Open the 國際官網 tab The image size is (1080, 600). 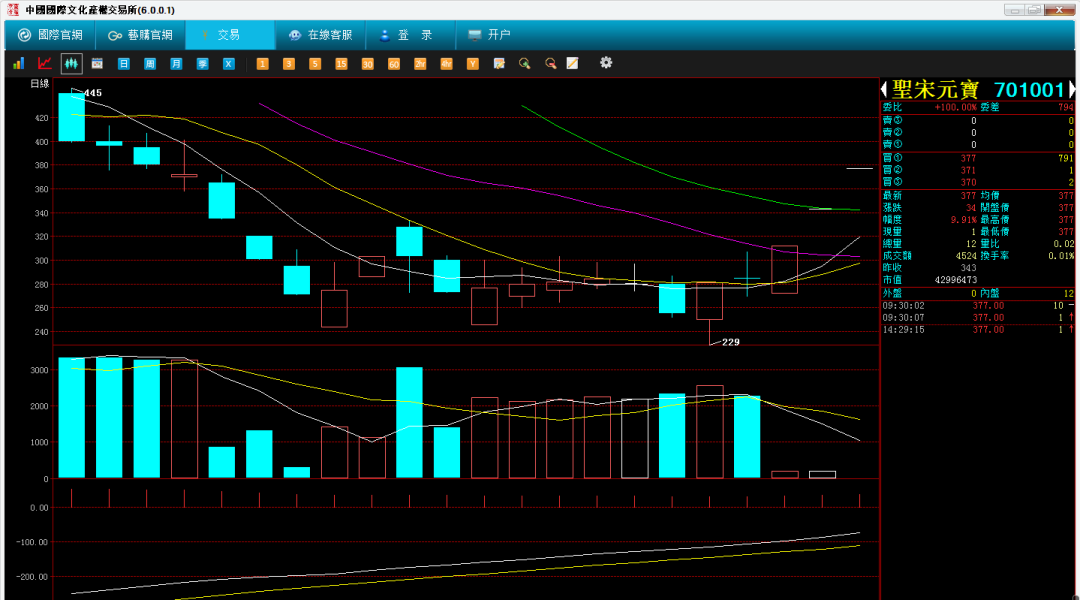click(50, 34)
